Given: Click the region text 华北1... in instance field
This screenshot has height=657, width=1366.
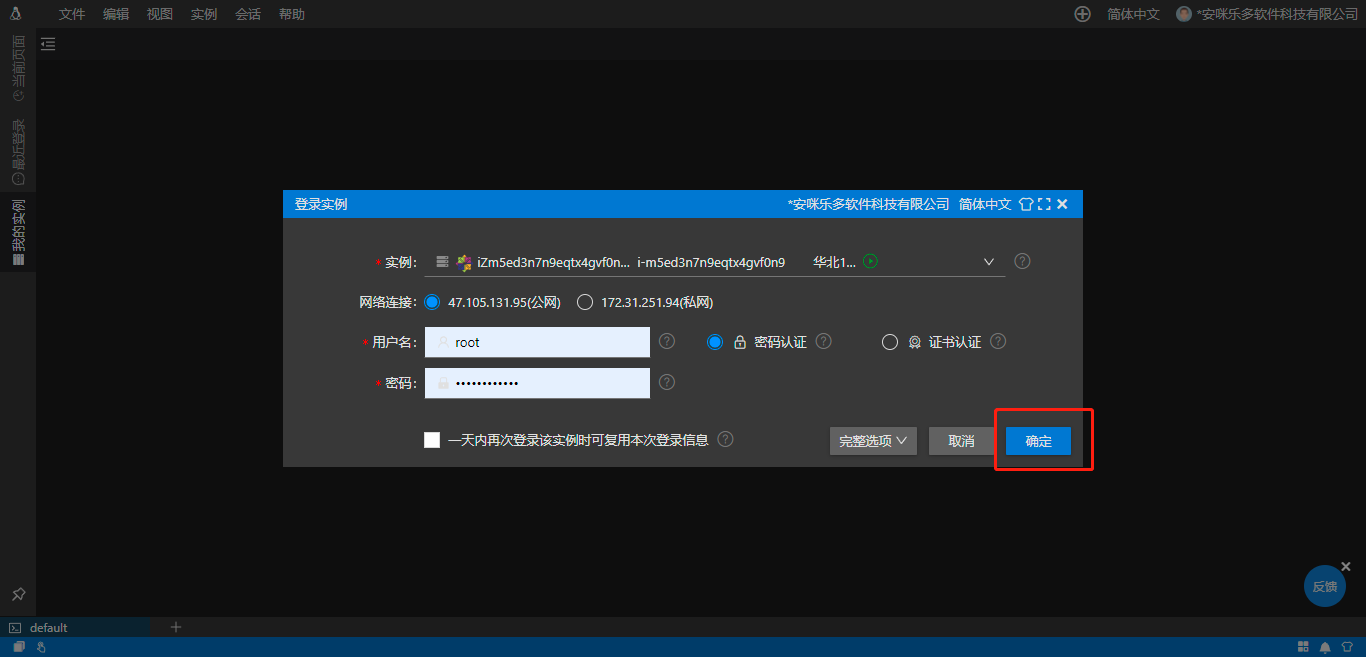Looking at the screenshot, I should (834, 262).
